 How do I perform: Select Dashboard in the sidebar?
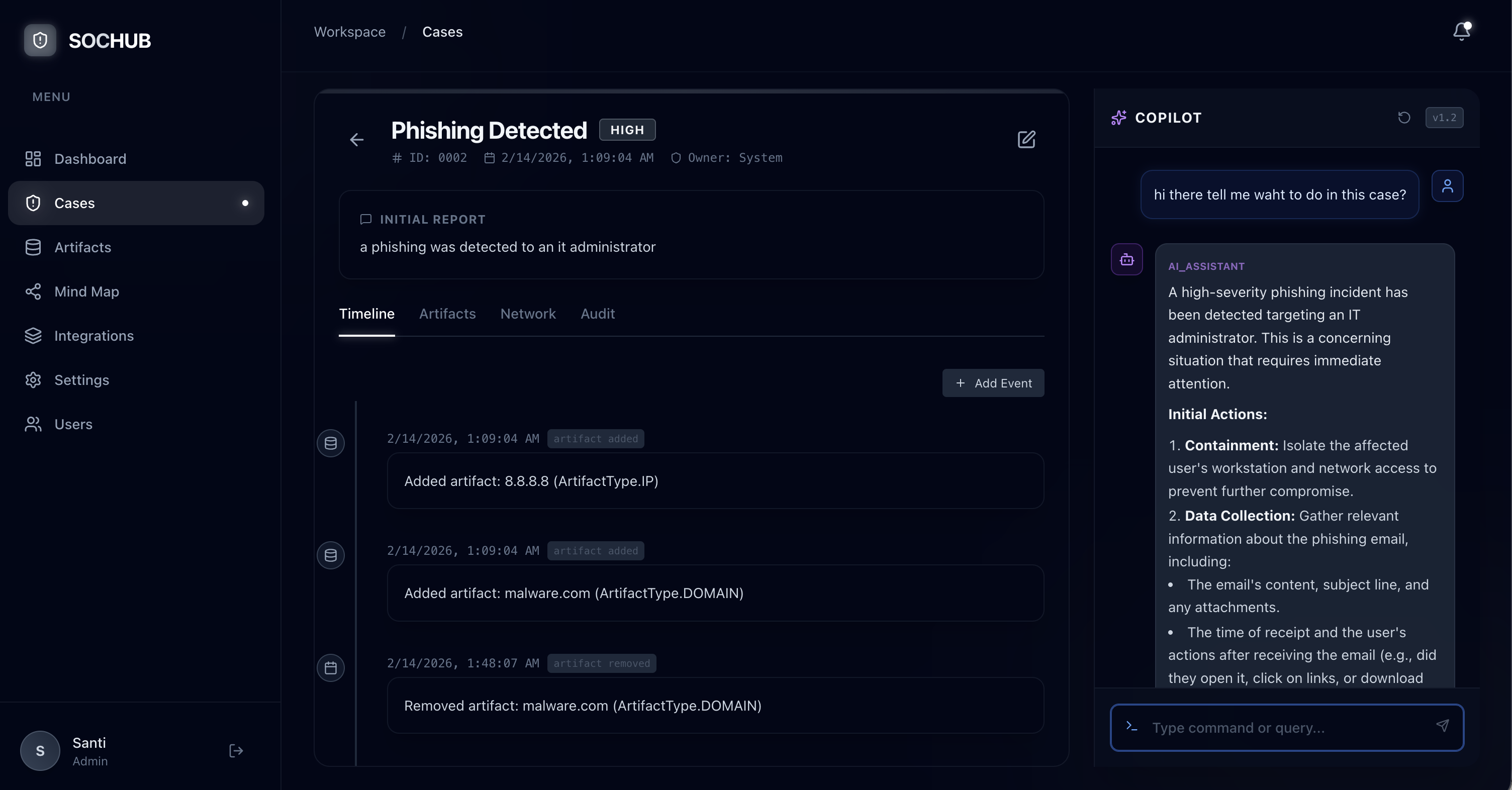(x=91, y=158)
